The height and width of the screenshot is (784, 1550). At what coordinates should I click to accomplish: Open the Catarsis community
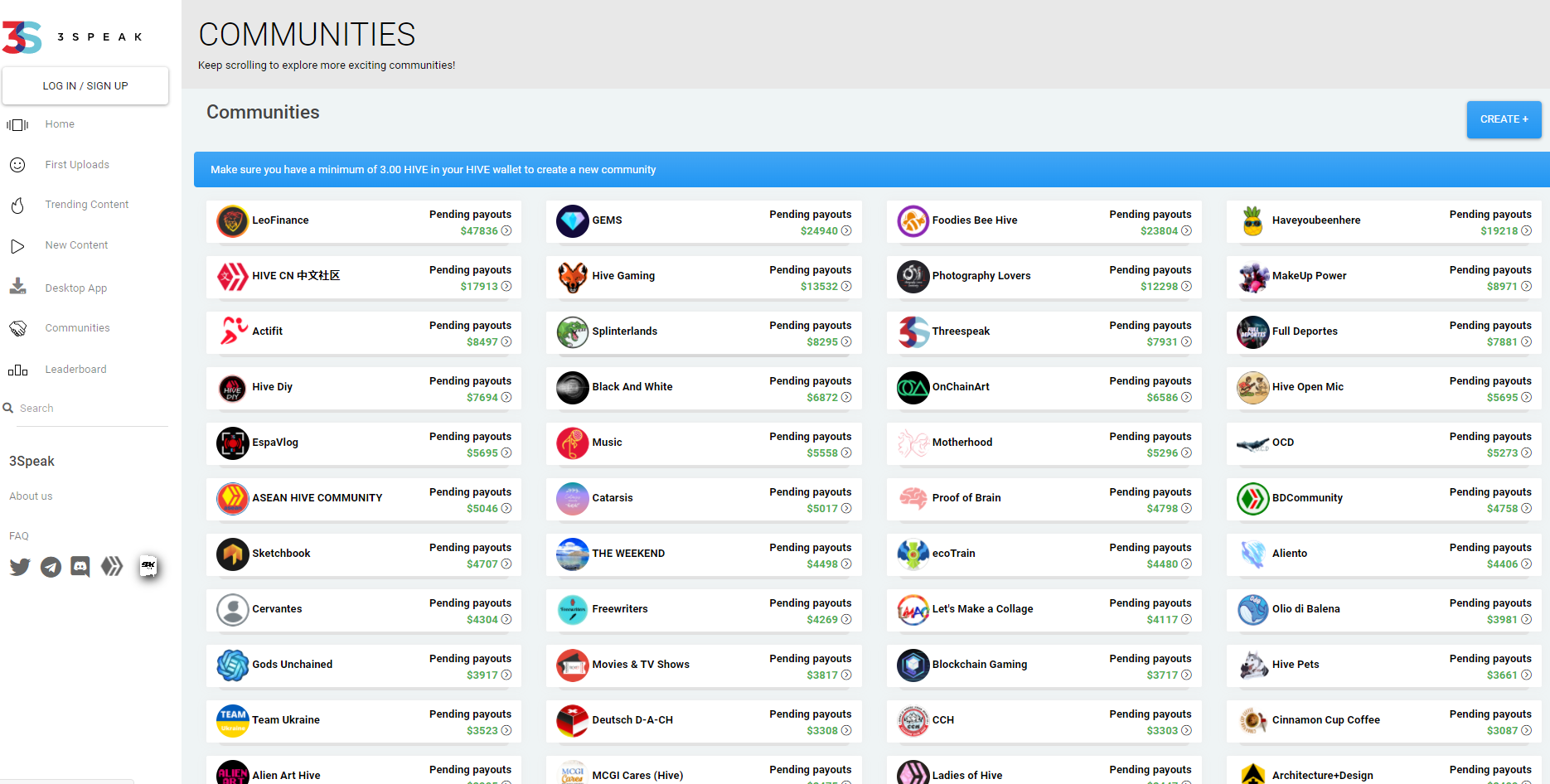point(704,499)
